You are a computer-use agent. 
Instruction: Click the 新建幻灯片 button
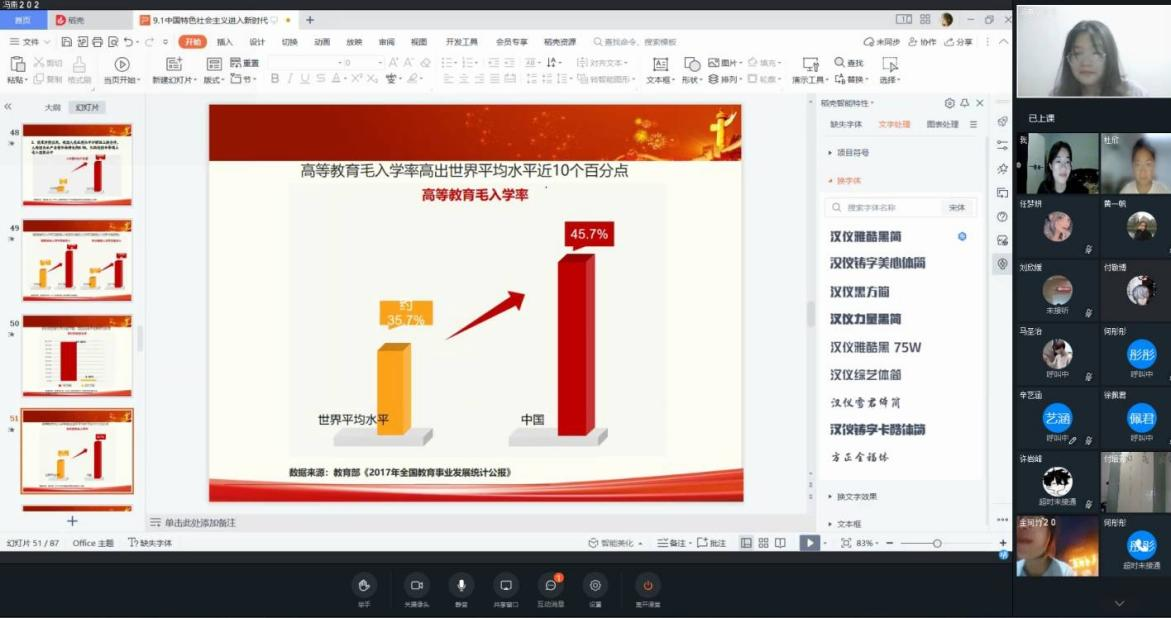(x=174, y=70)
